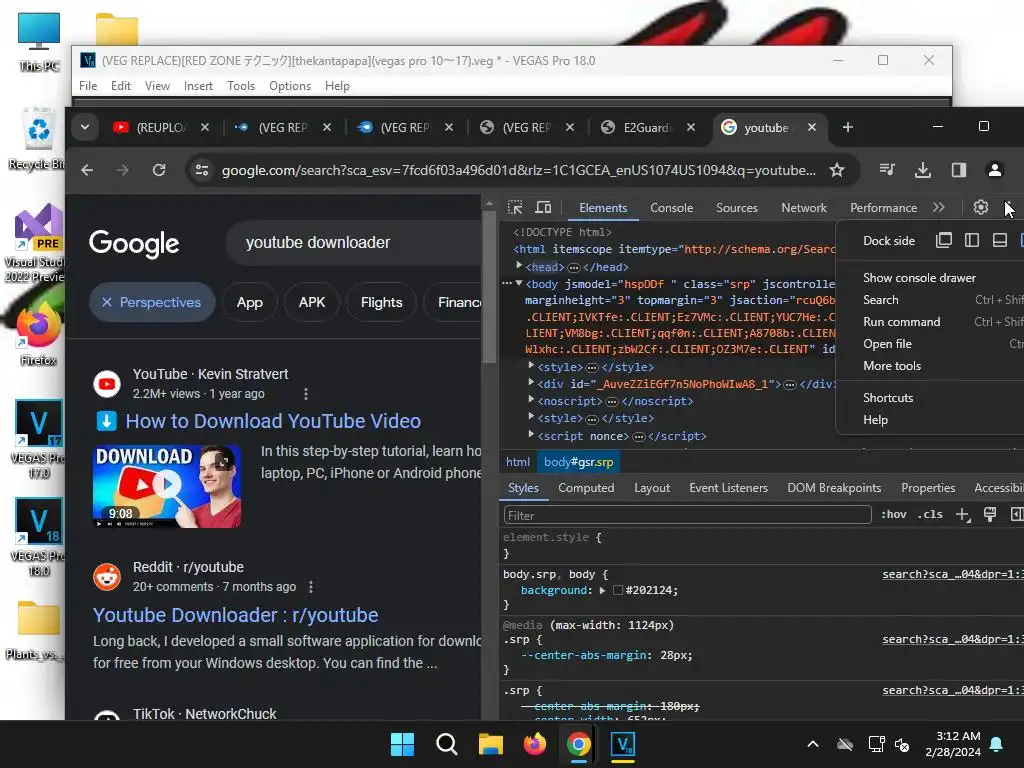Open new tab with plus button
Viewport: 1024px width, 768px height.
click(848, 127)
